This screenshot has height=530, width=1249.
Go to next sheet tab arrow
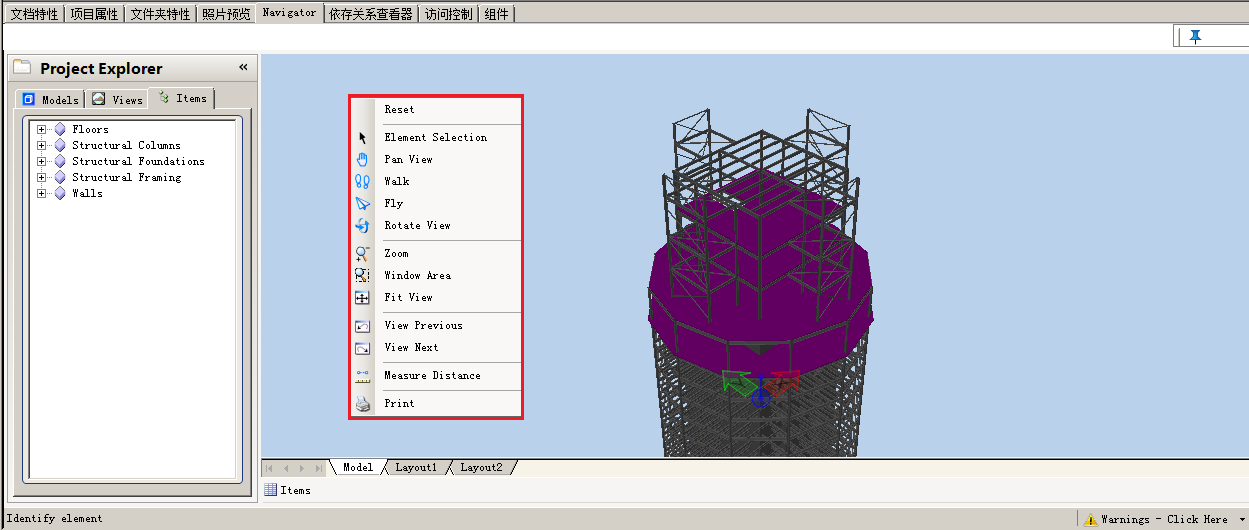302,468
